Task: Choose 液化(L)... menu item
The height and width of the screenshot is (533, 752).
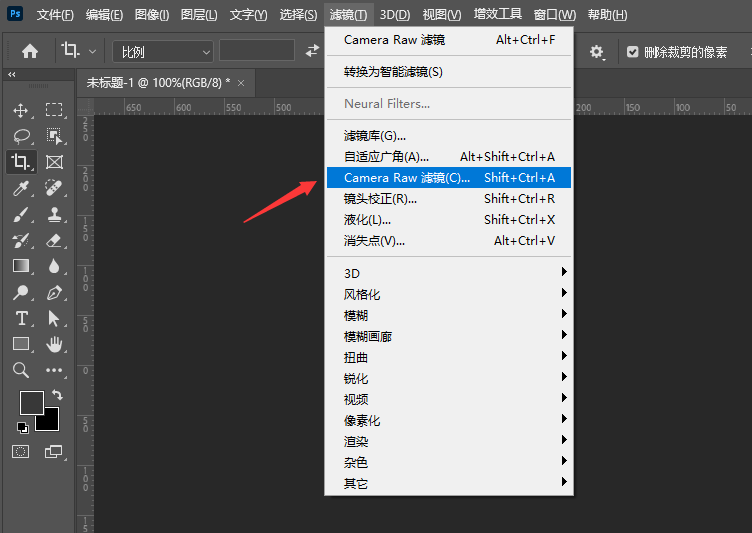Action: click(x=449, y=220)
